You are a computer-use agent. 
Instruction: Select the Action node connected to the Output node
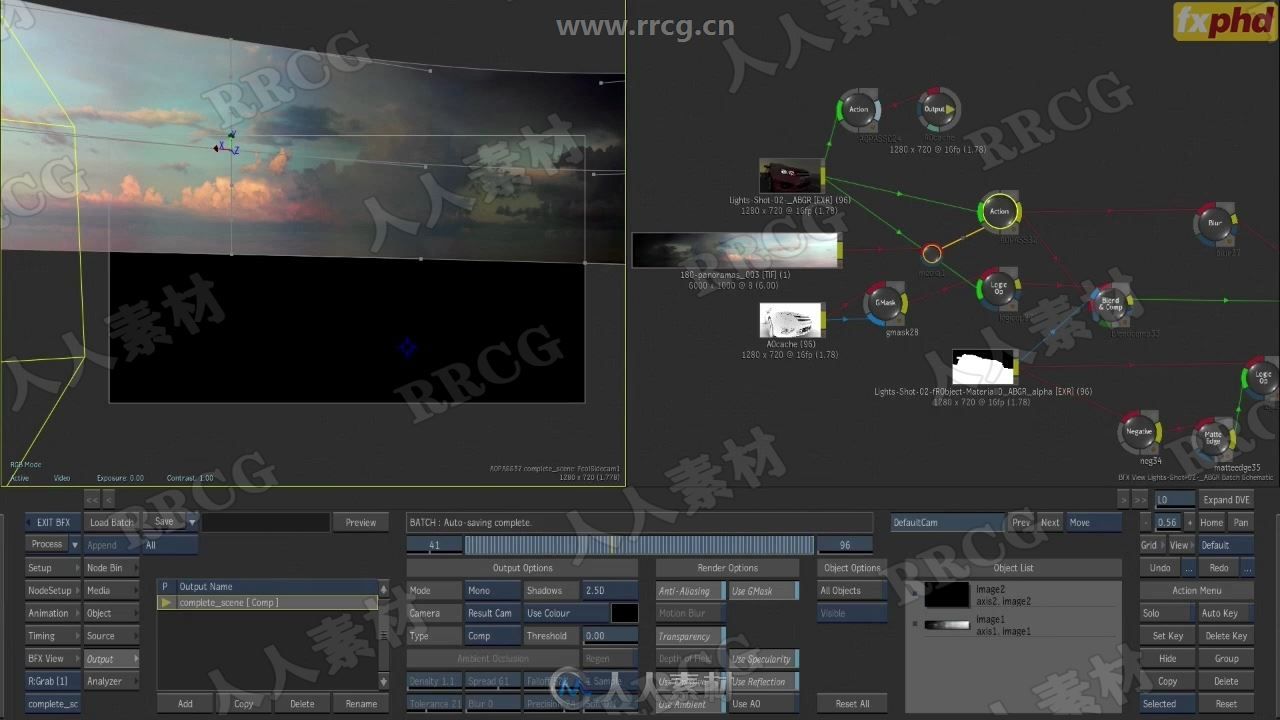pos(858,110)
